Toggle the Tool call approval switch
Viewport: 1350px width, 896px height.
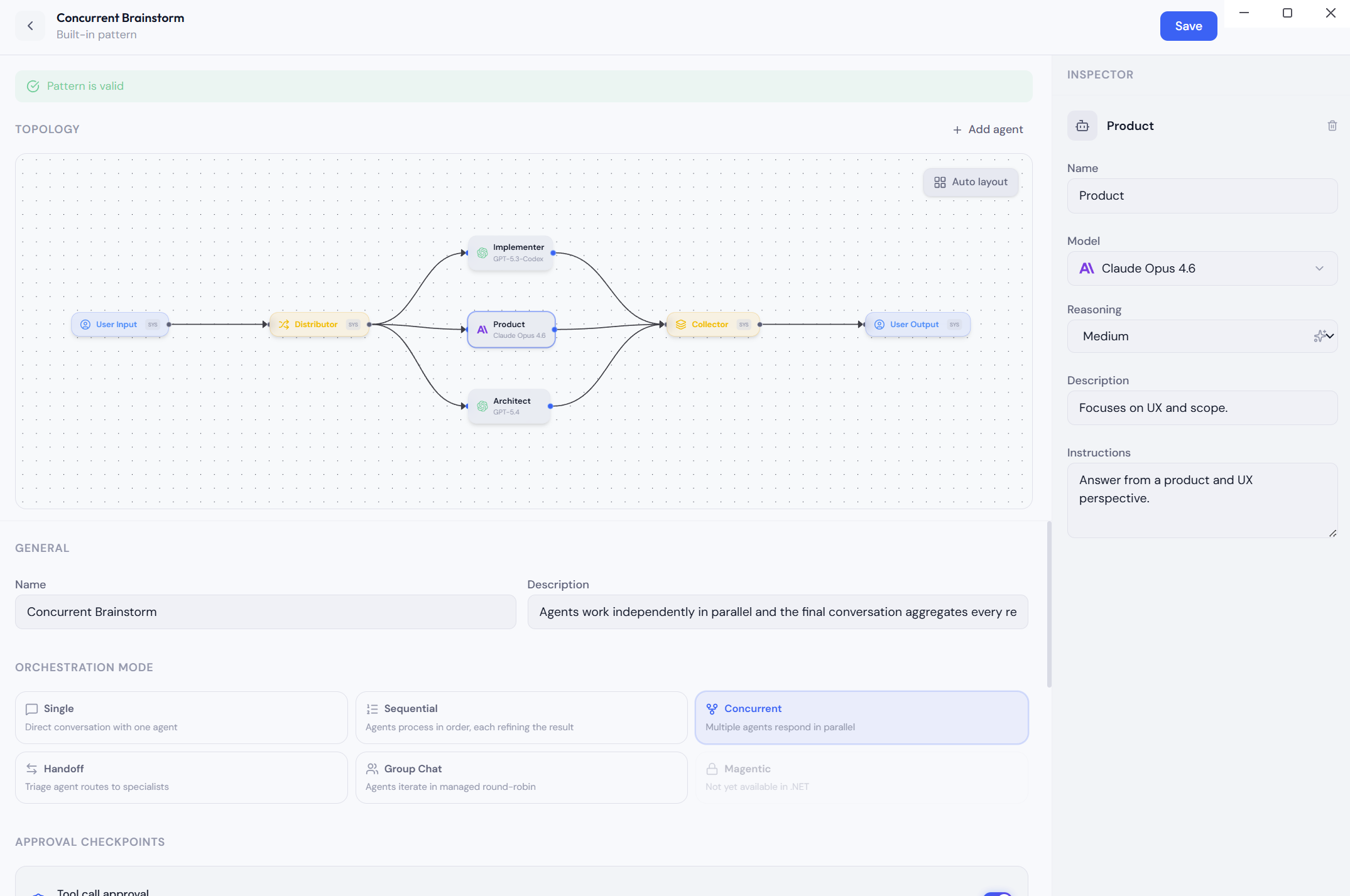click(998, 893)
